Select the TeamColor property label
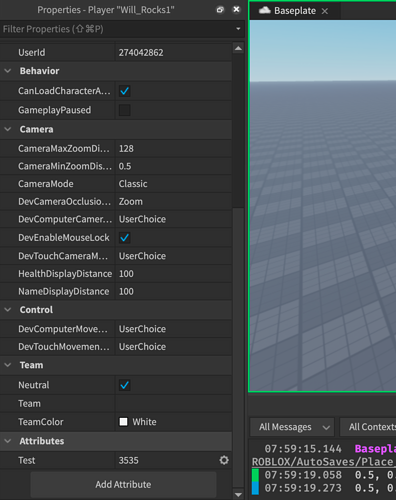 (41, 422)
